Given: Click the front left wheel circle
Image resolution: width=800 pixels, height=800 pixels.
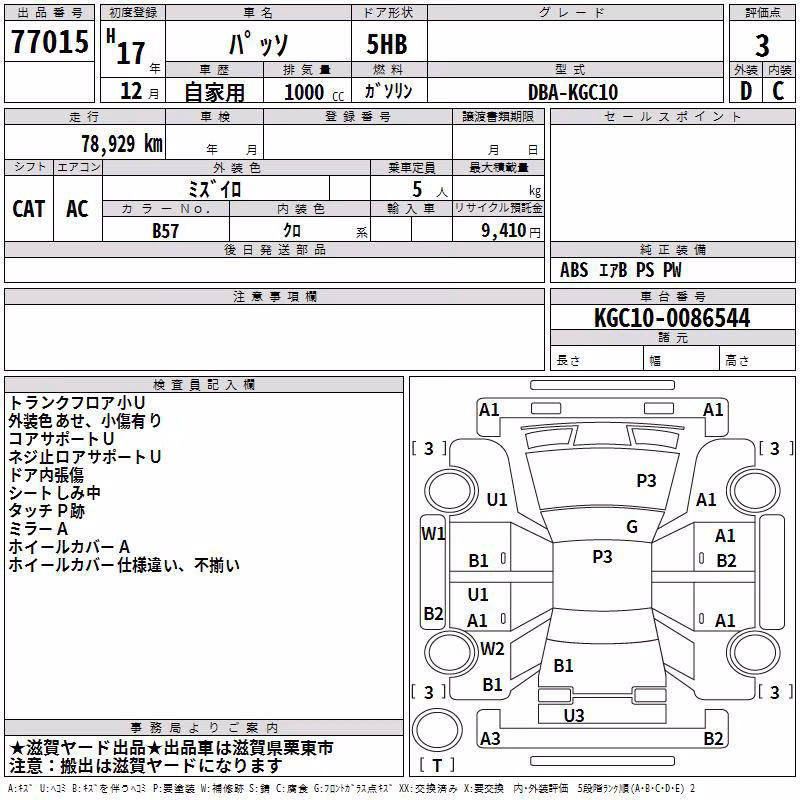Looking at the screenshot, I should pos(451,491).
